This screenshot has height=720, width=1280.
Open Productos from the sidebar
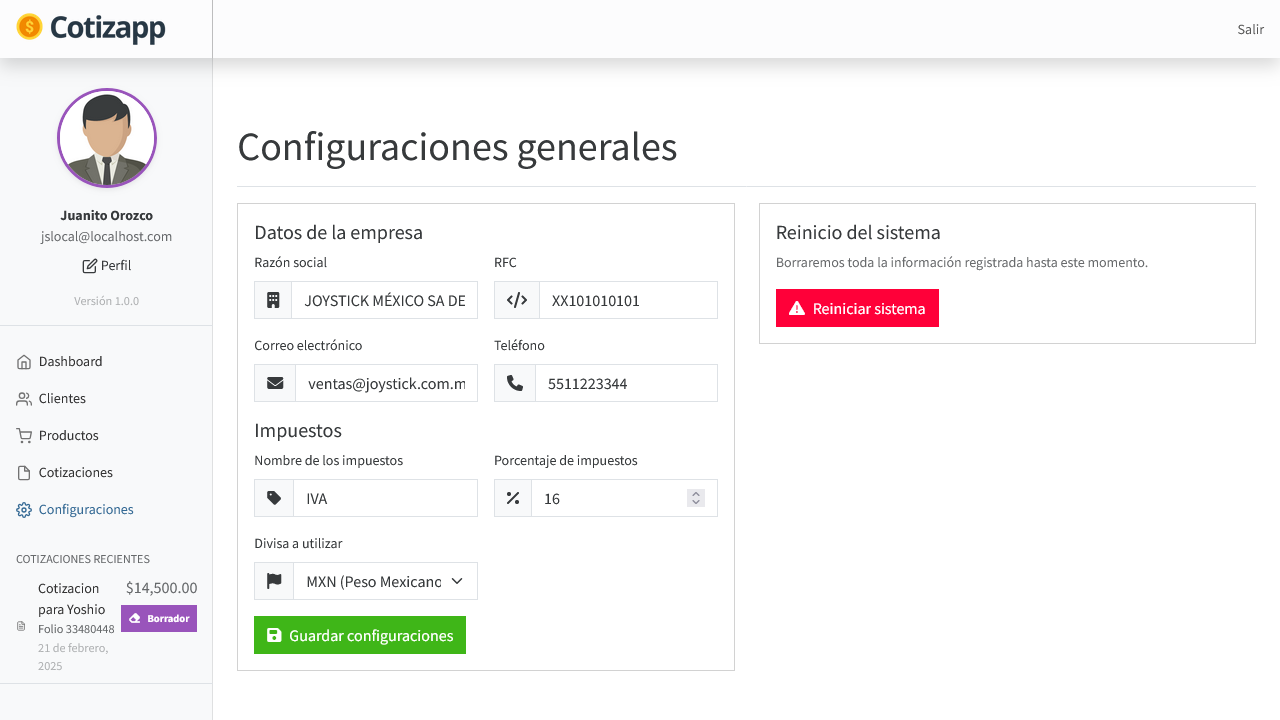(x=68, y=436)
